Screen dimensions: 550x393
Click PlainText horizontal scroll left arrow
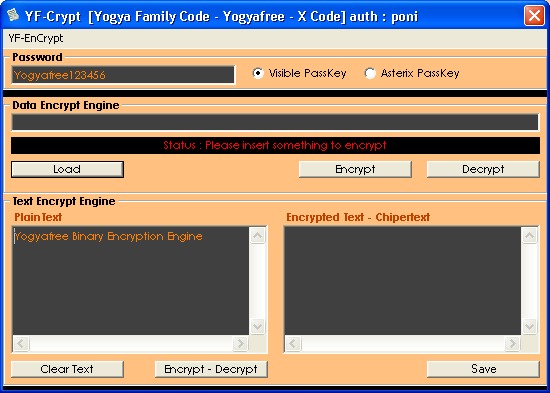[x=21, y=343]
